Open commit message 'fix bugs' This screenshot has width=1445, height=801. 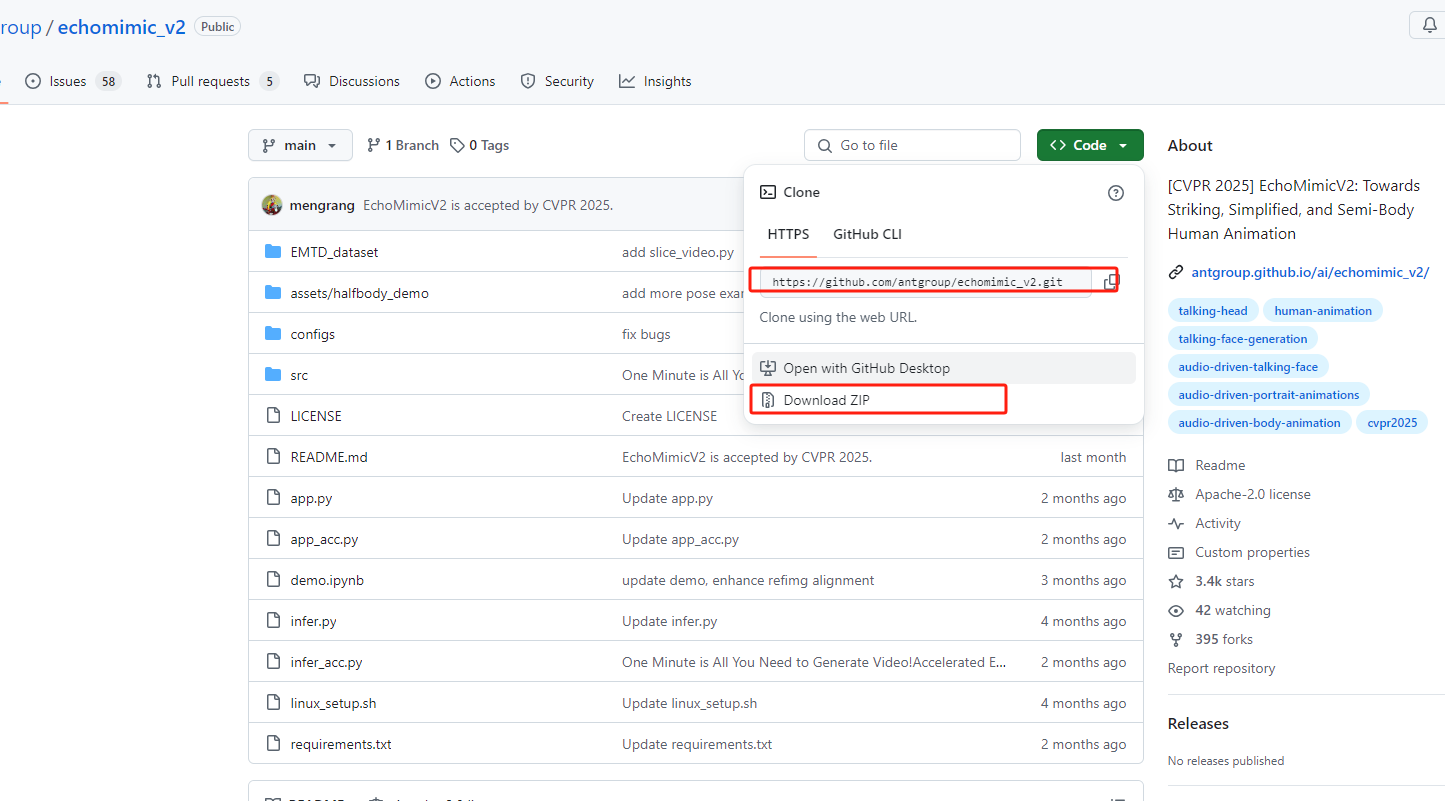(646, 334)
